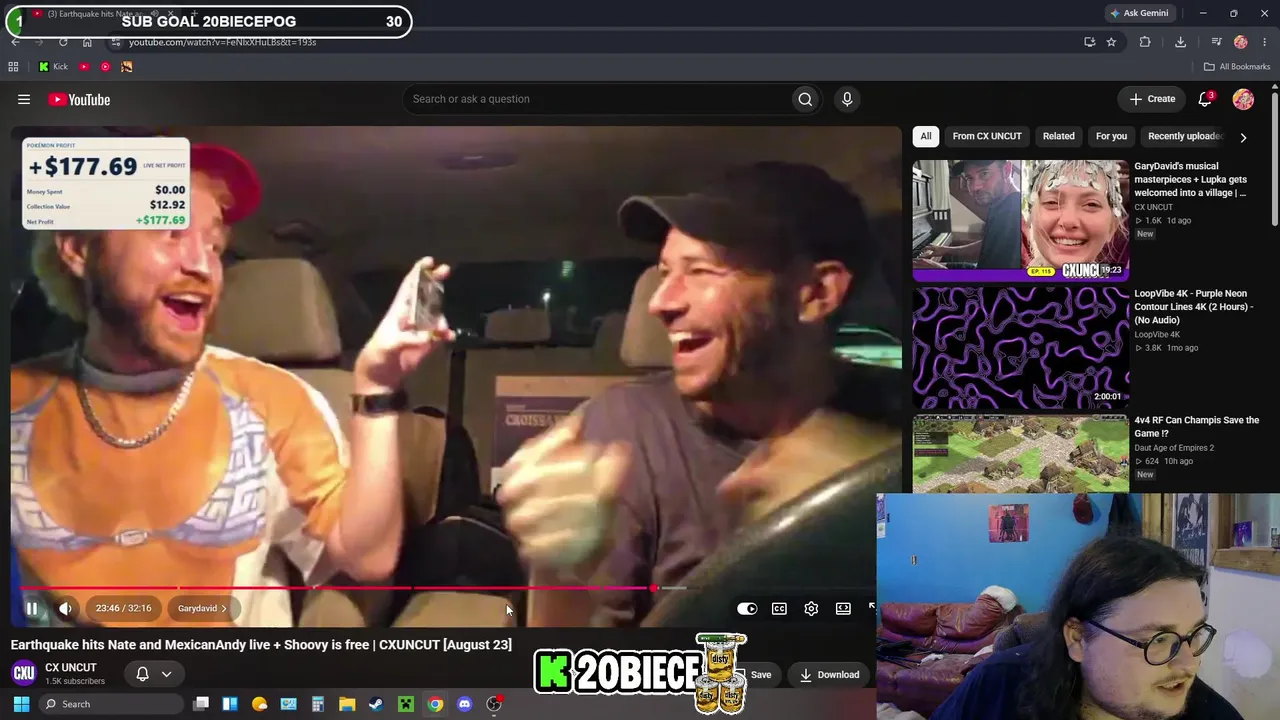This screenshot has height=720, width=1280.
Task: Download the video
Action: tap(829, 674)
